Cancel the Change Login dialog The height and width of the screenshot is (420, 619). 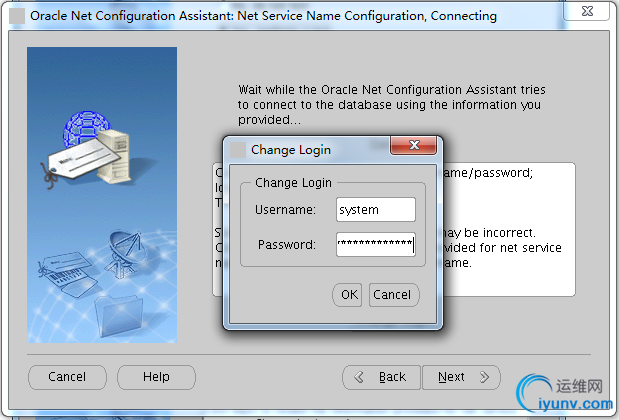click(x=394, y=295)
